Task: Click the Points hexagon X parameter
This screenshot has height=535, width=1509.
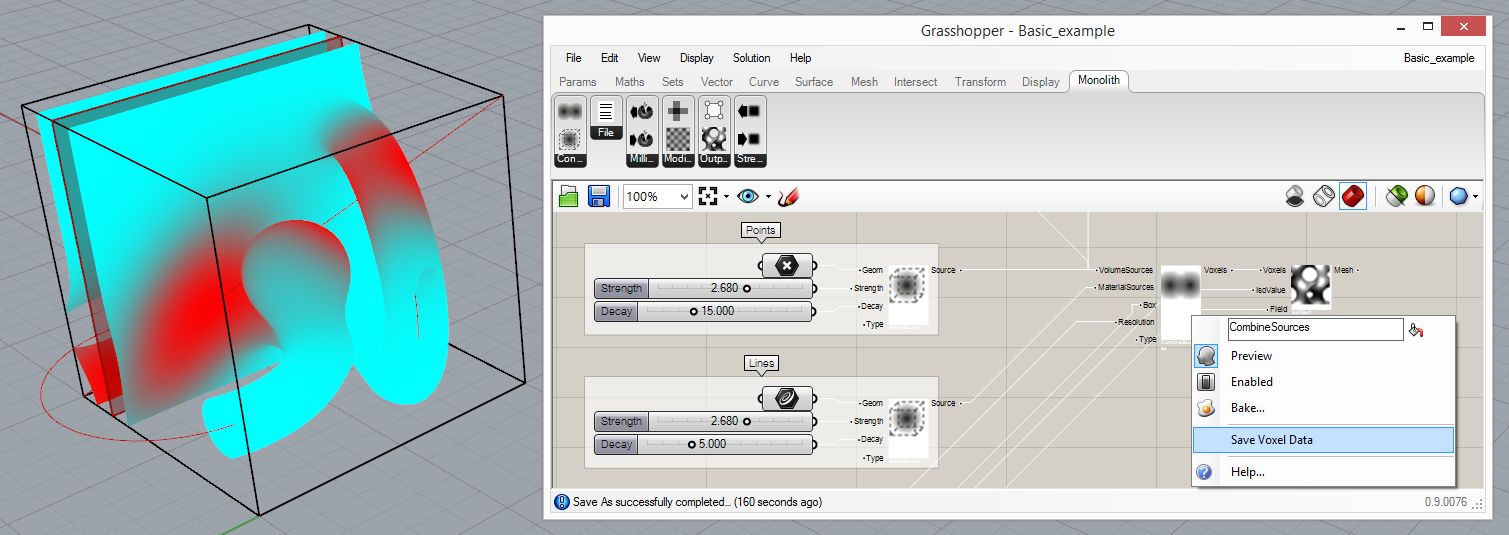Action: click(787, 266)
